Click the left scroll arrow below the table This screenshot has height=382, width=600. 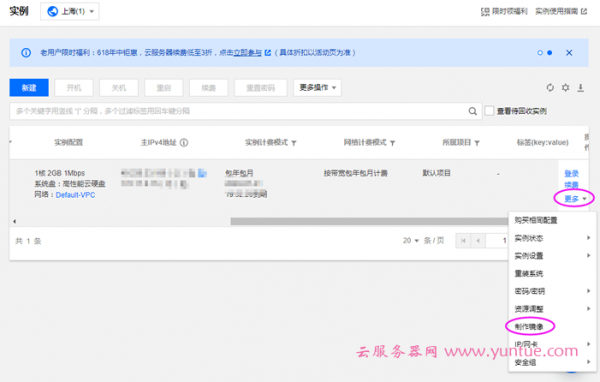coord(15,221)
